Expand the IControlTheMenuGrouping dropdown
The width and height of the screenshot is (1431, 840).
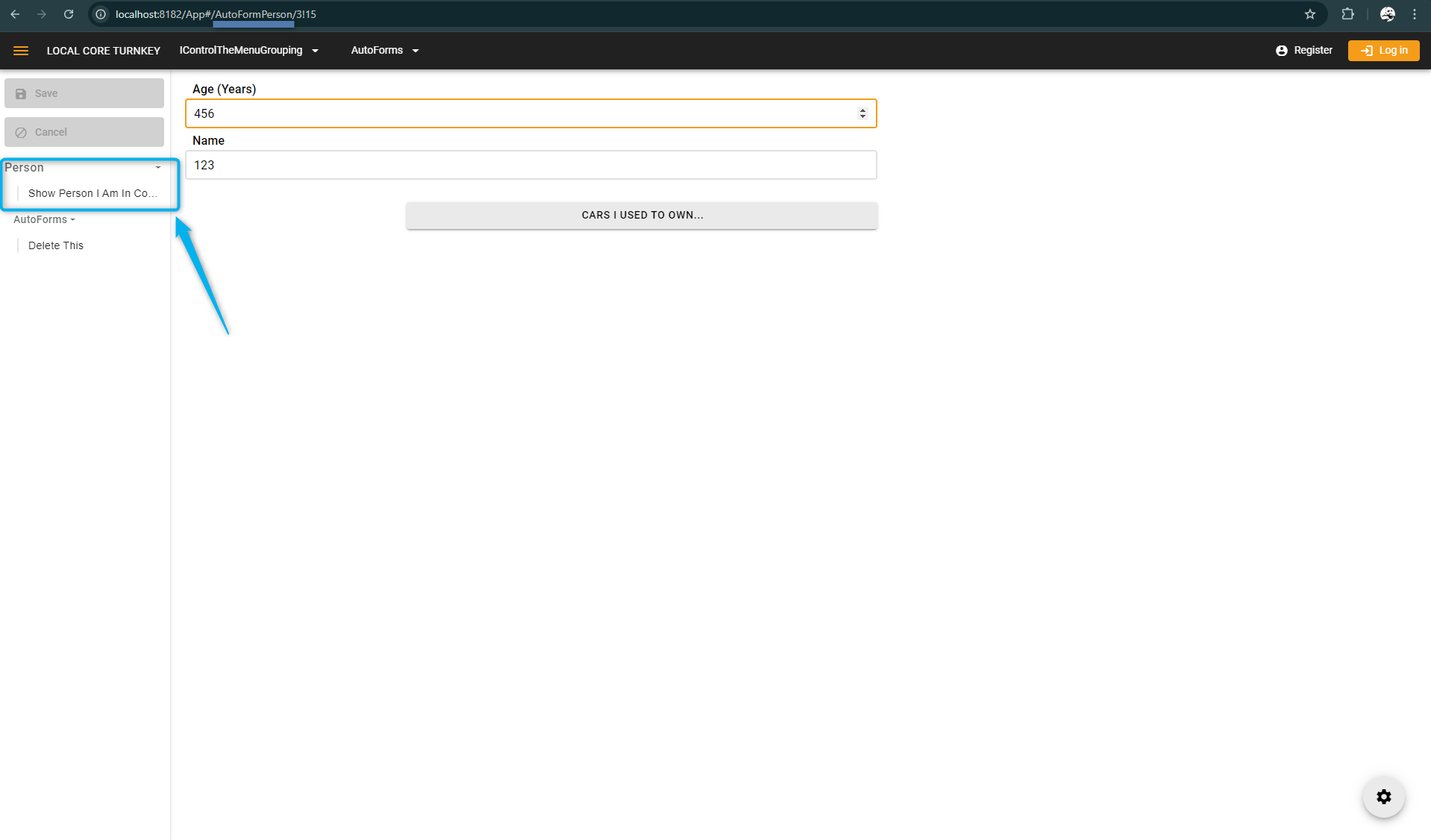tap(248, 51)
